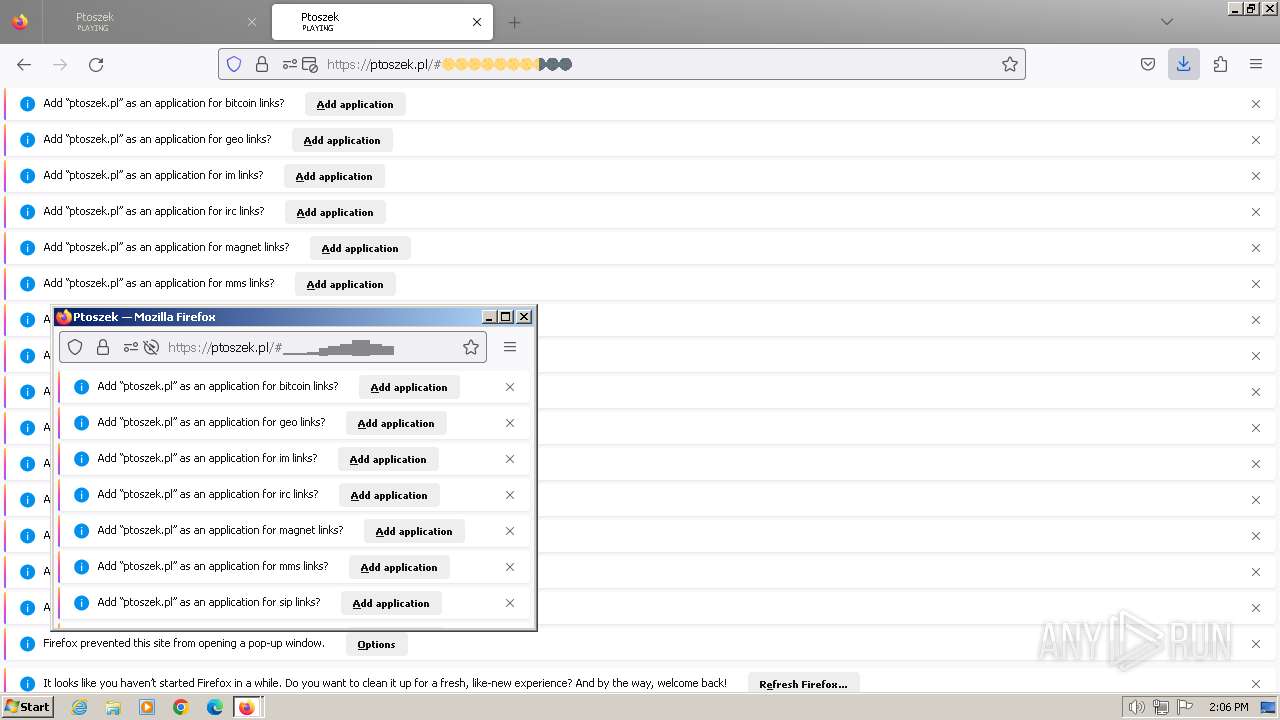
Task: Open pop-up blocker Options button
Action: 376,644
